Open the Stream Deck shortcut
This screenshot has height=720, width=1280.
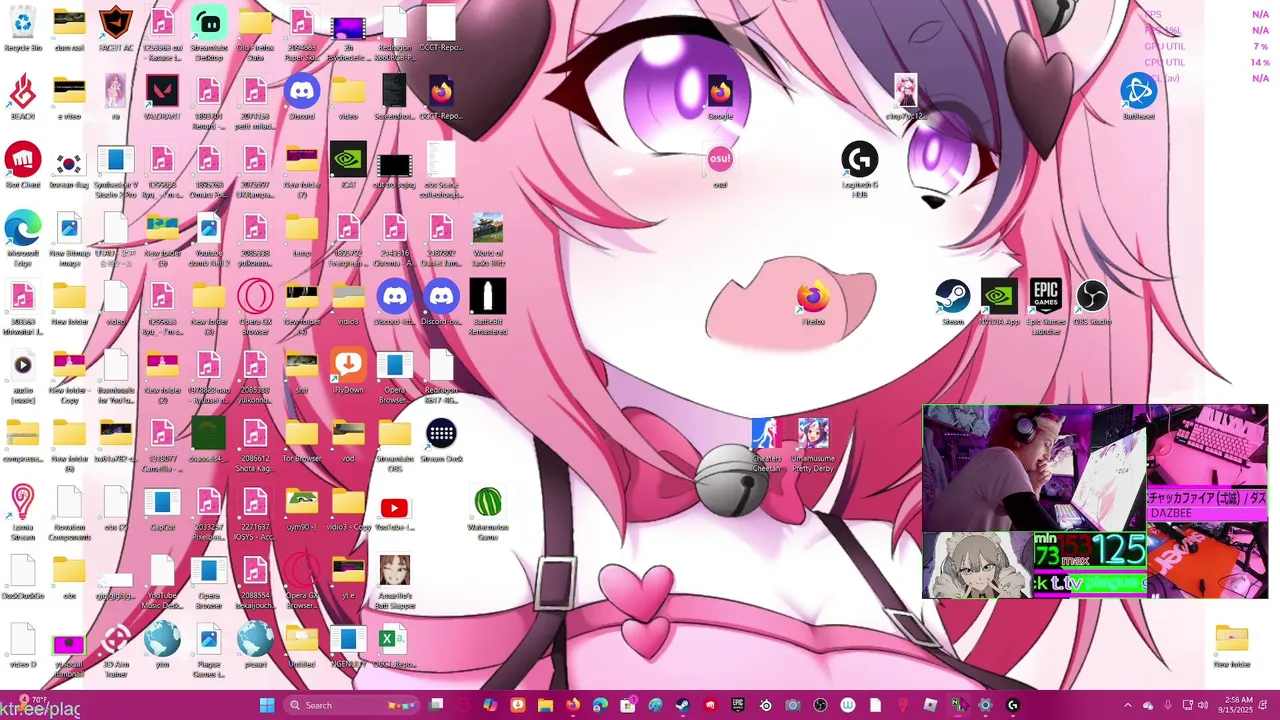click(x=441, y=440)
